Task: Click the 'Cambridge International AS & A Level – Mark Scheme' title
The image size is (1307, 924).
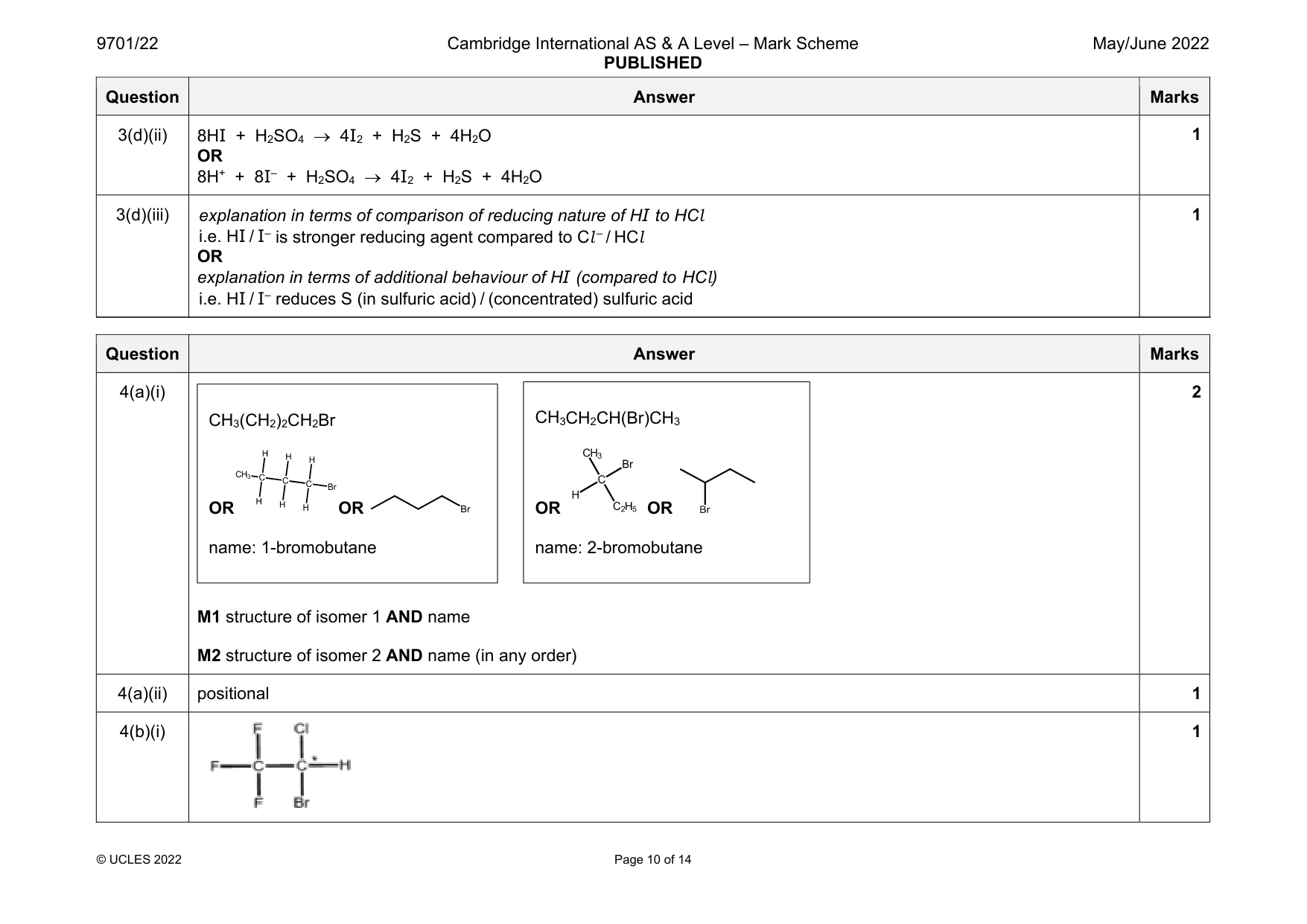Action: point(652,43)
